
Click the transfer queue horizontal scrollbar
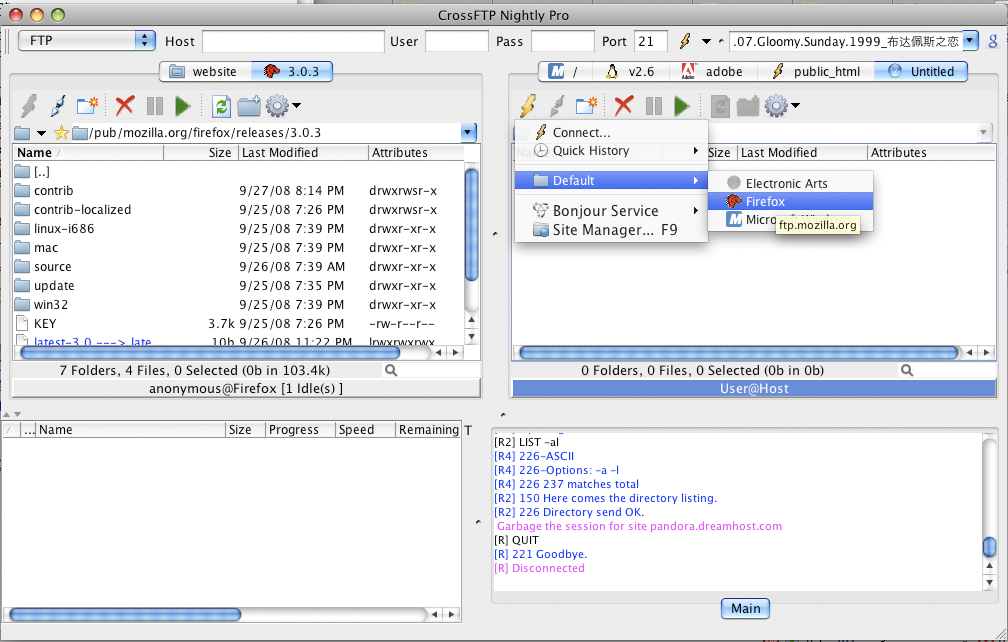click(x=125, y=614)
